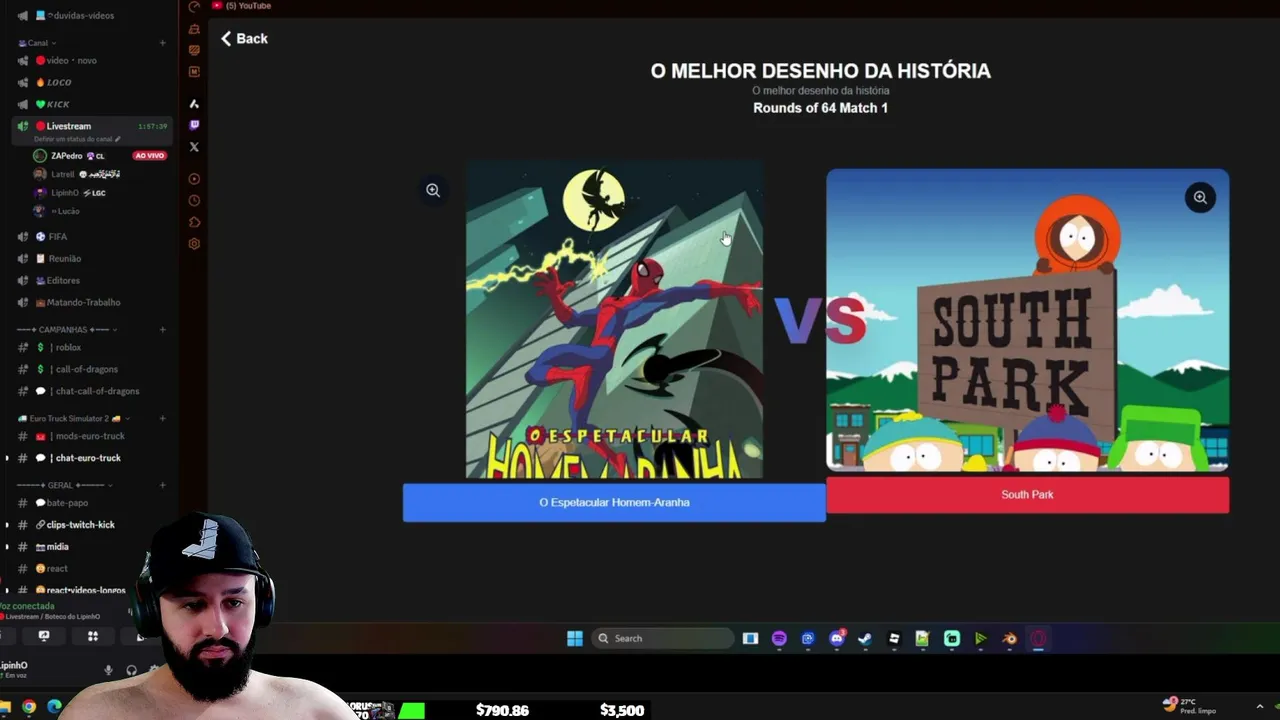This screenshot has width=1280, height=720.
Task: Open the South Park poster thumbnail
Action: point(1027,320)
